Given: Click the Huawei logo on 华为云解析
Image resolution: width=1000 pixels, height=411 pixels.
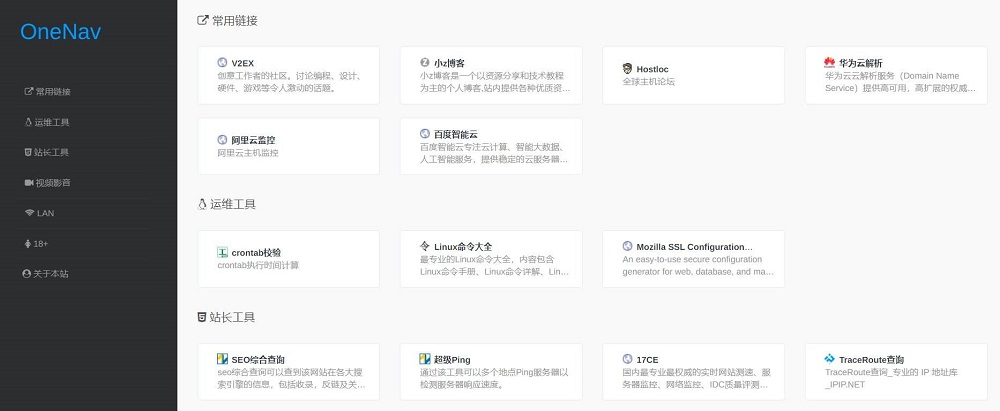Looking at the screenshot, I should pyautogui.click(x=829, y=63).
